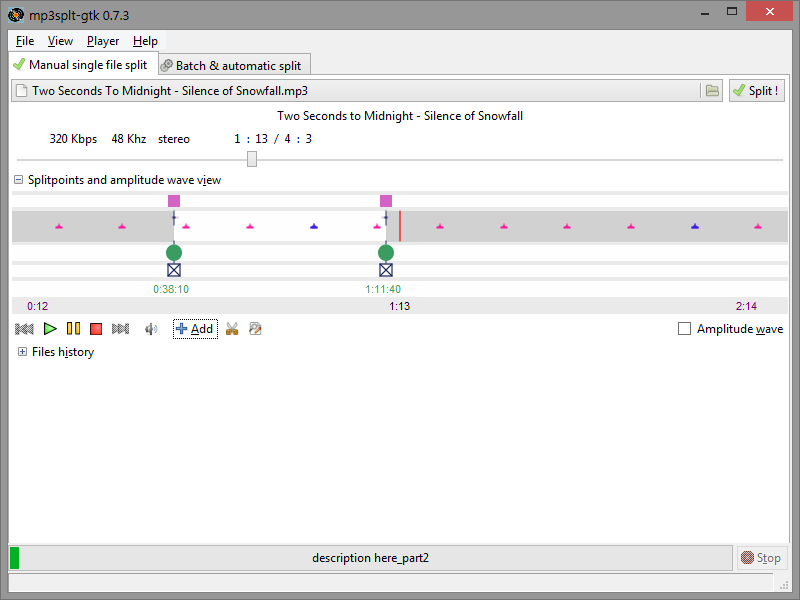Open the folder browse icon beside filename

(x=712, y=91)
